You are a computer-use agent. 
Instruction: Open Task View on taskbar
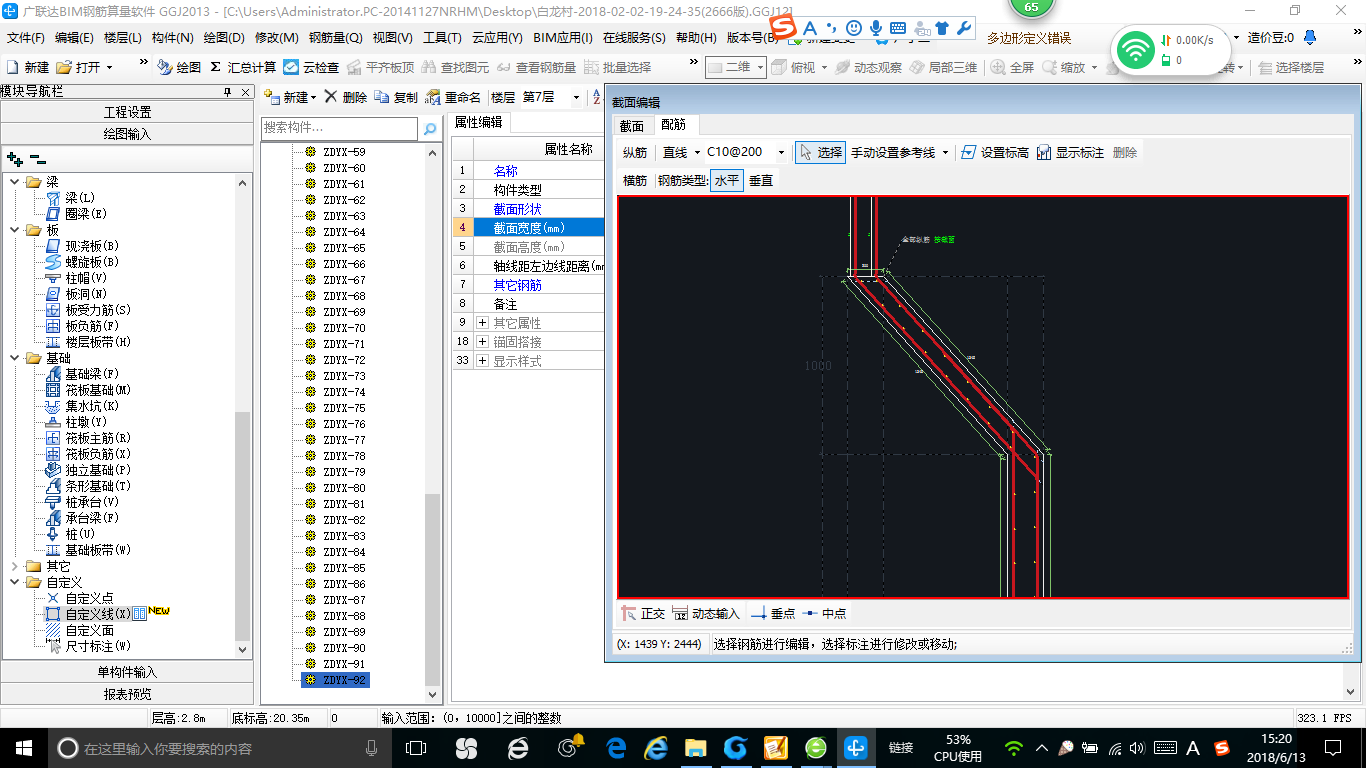(416, 747)
